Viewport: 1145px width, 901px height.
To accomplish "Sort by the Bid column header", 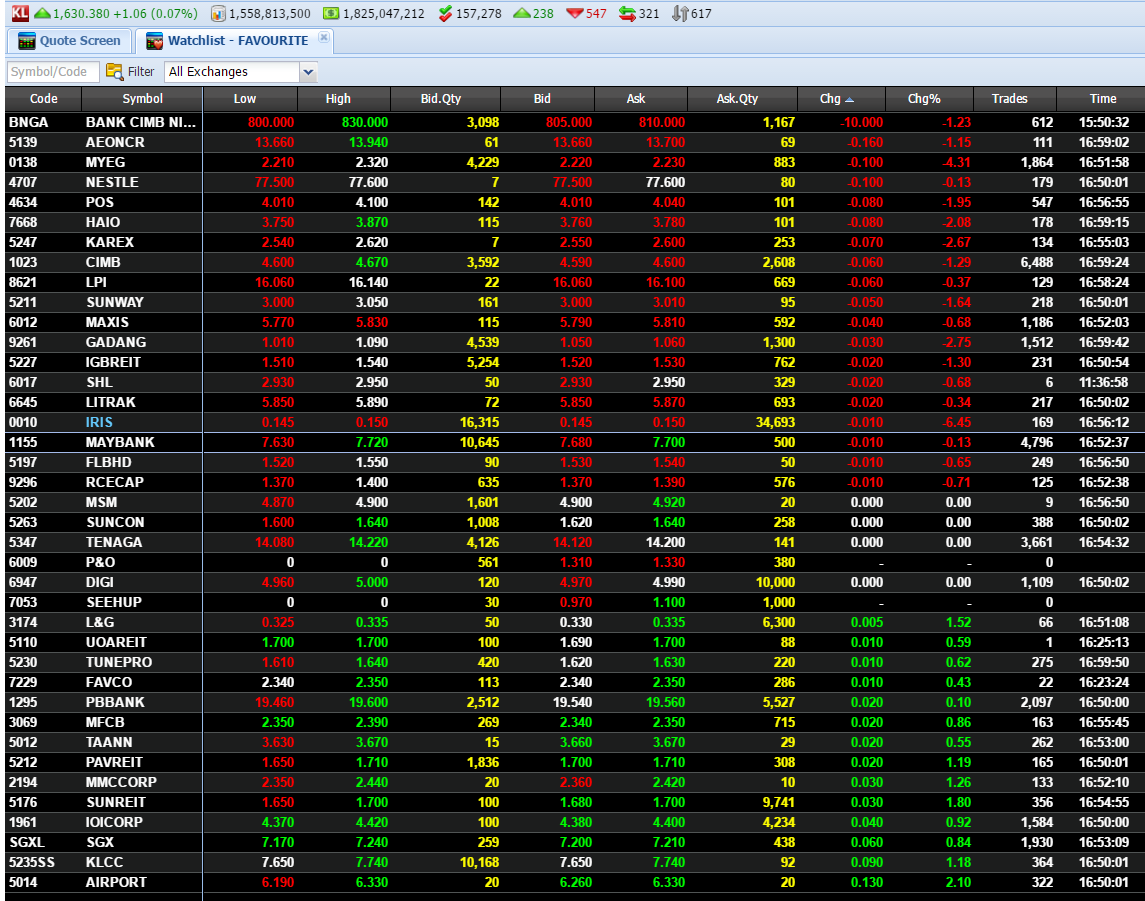I will tap(548, 99).
